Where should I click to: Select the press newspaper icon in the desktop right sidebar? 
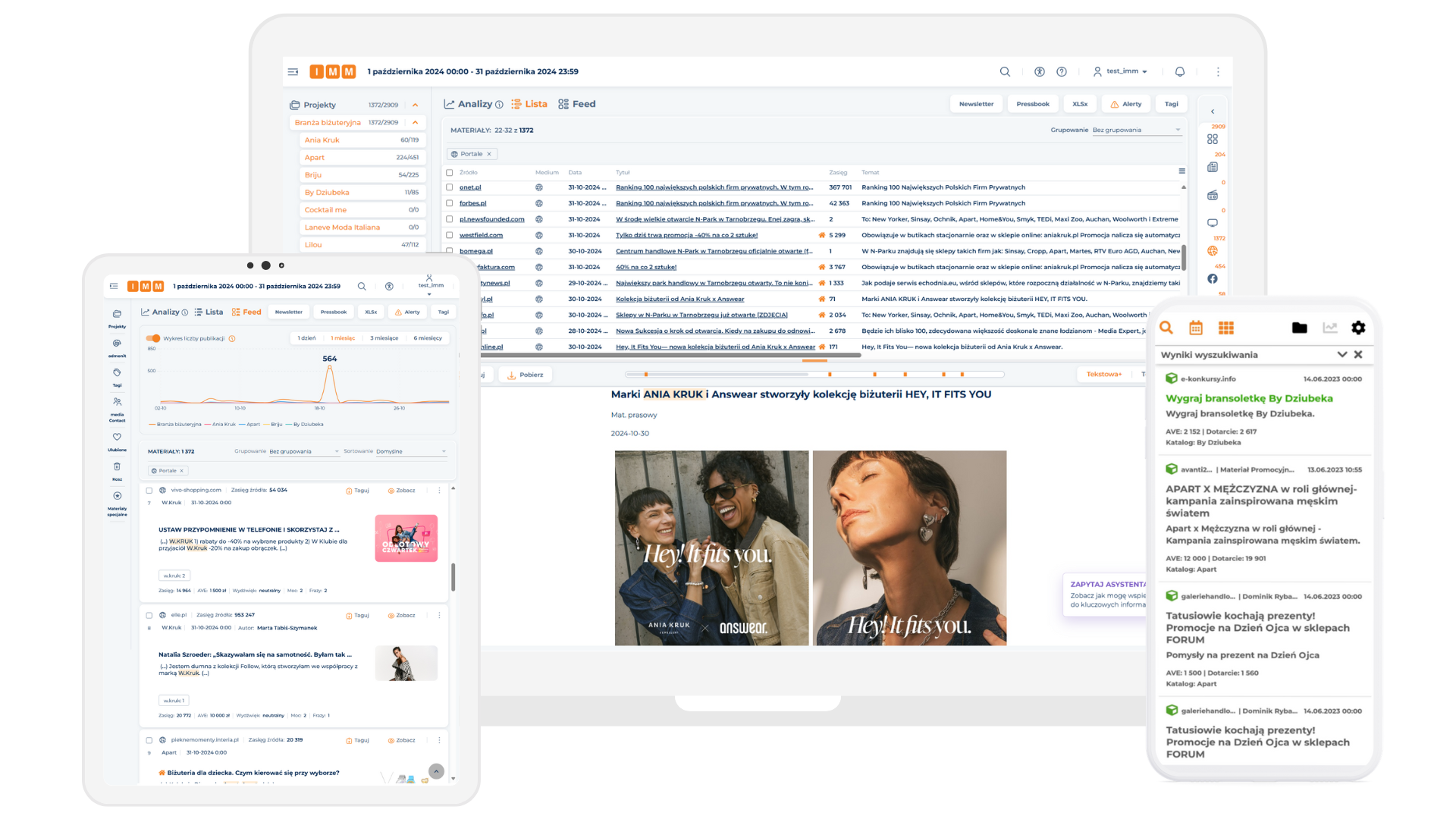[x=1213, y=167]
